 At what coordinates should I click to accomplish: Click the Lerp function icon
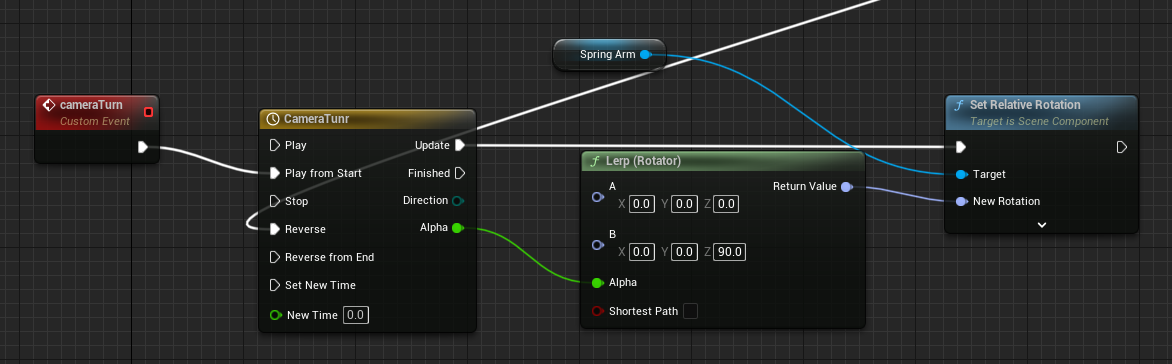point(595,161)
